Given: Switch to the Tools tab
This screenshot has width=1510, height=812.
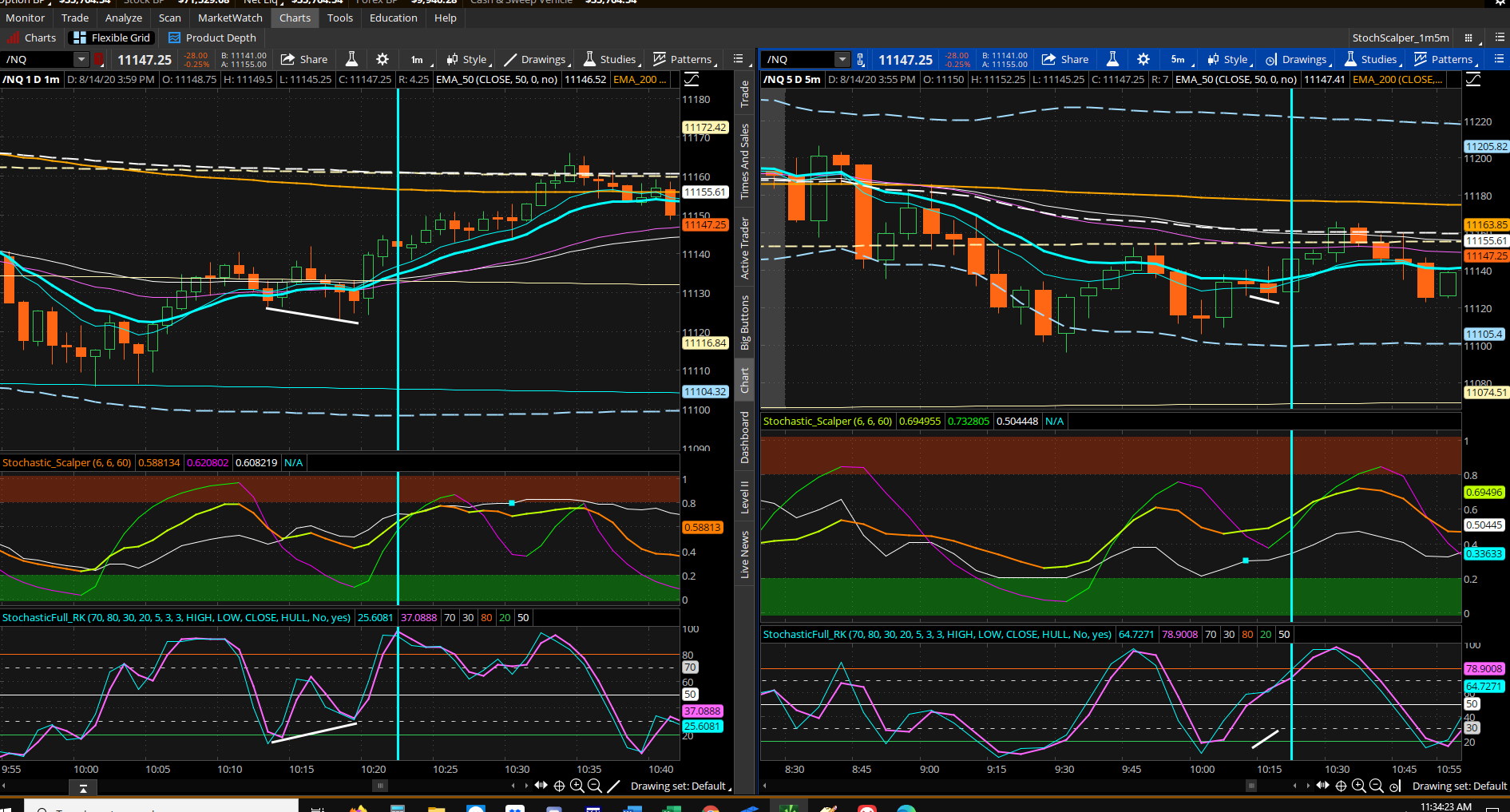Looking at the screenshot, I should [x=340, y=18].
